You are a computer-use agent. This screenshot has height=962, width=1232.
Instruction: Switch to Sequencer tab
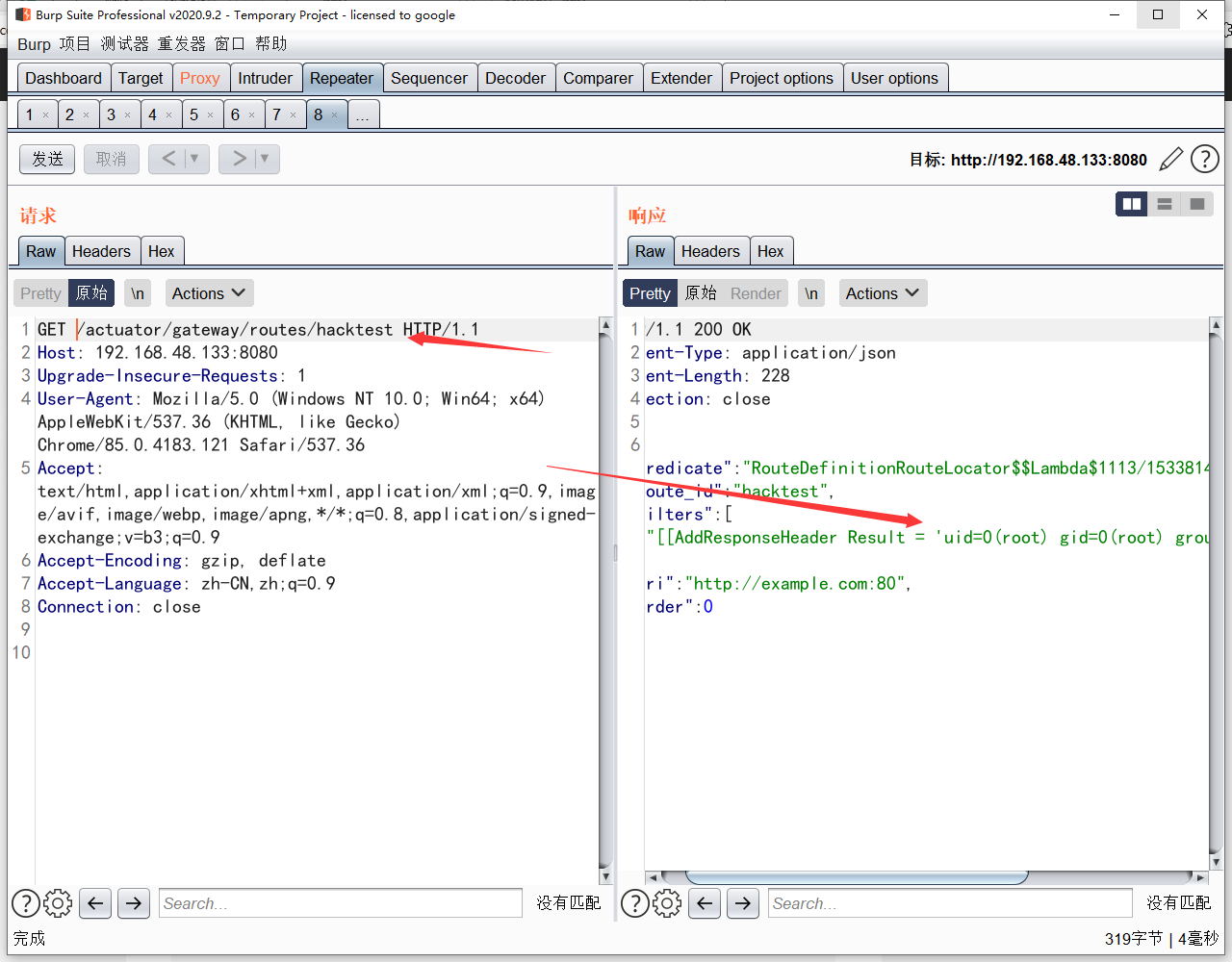429,78
